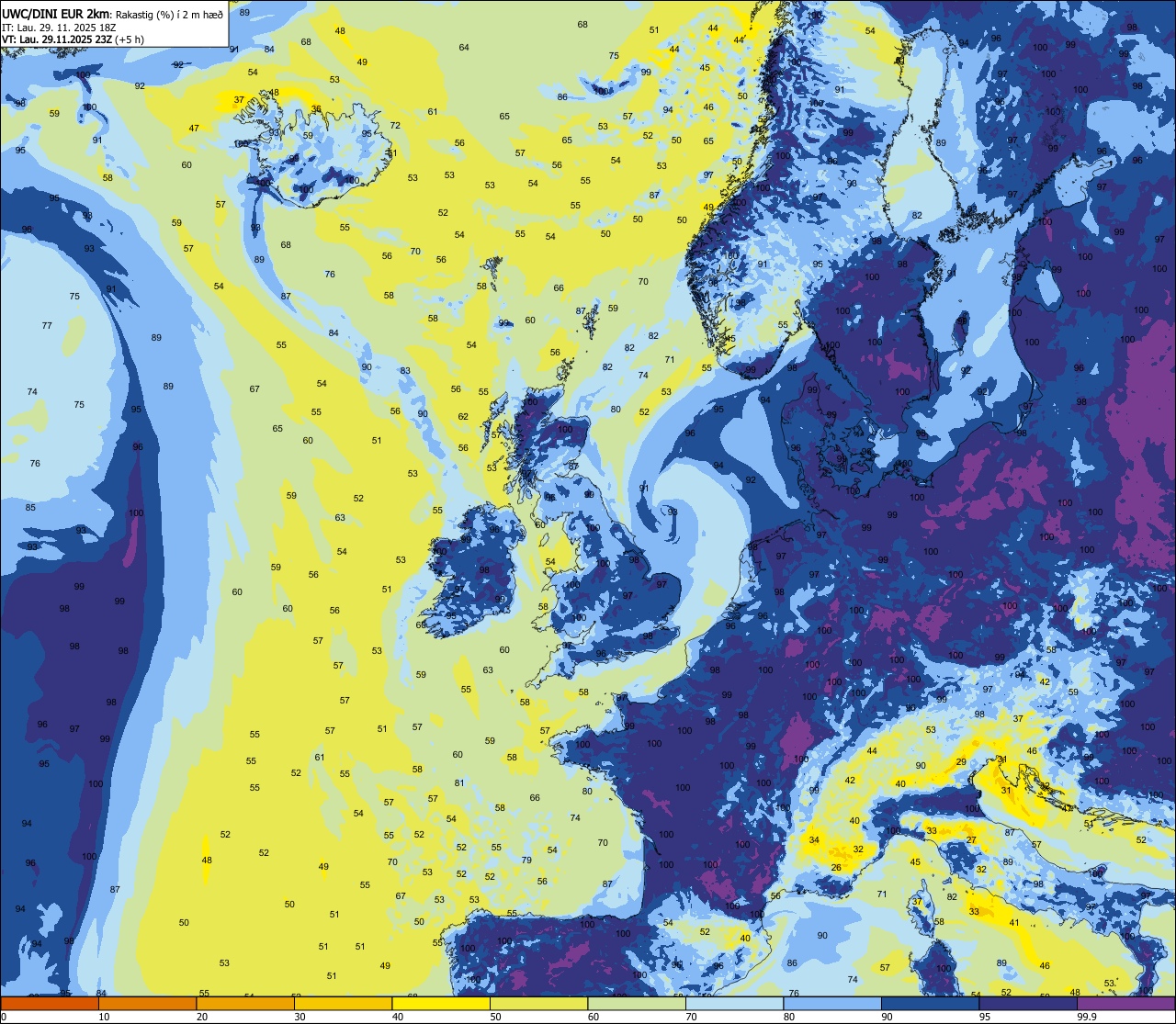Click the 81 value west of Brittany

459,783
